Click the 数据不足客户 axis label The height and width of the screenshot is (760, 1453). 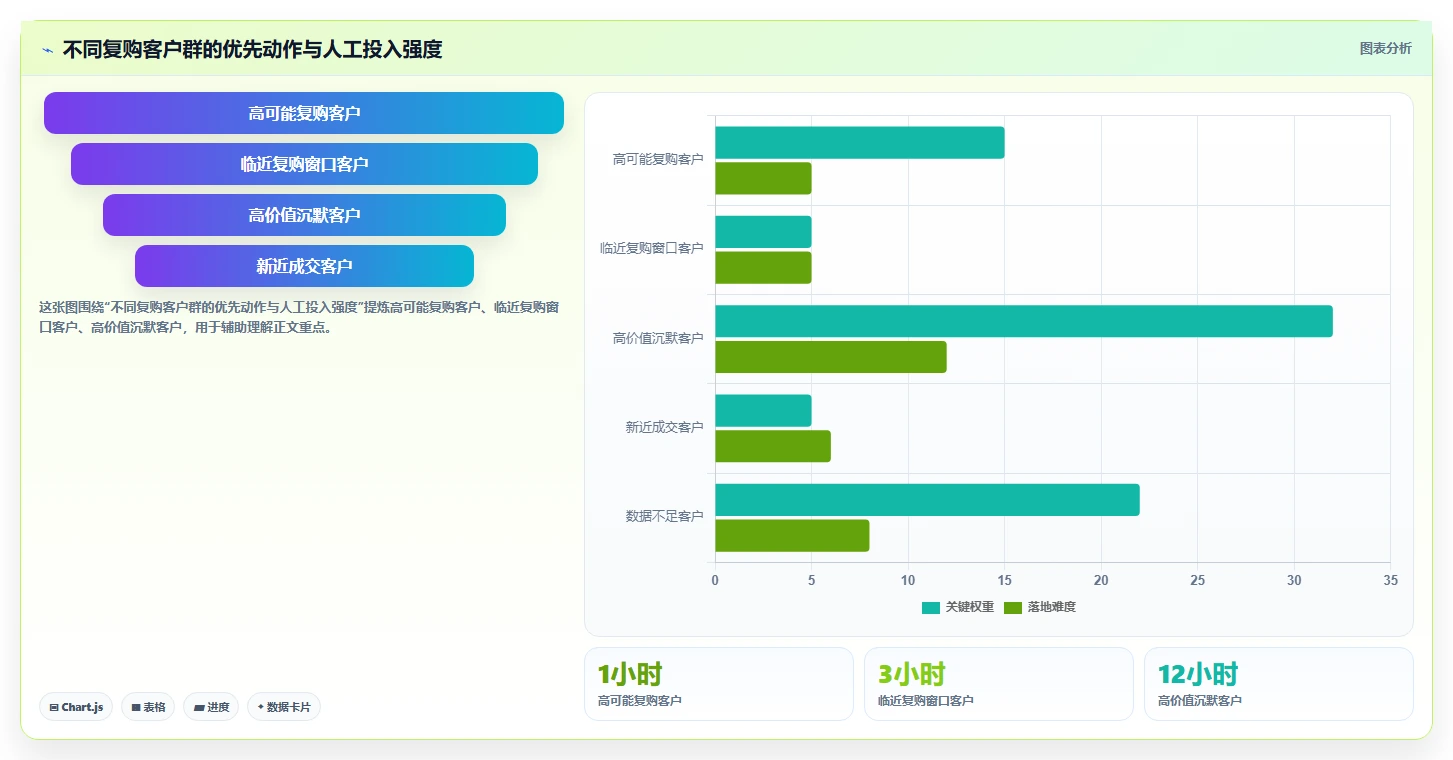click(665, 516)
